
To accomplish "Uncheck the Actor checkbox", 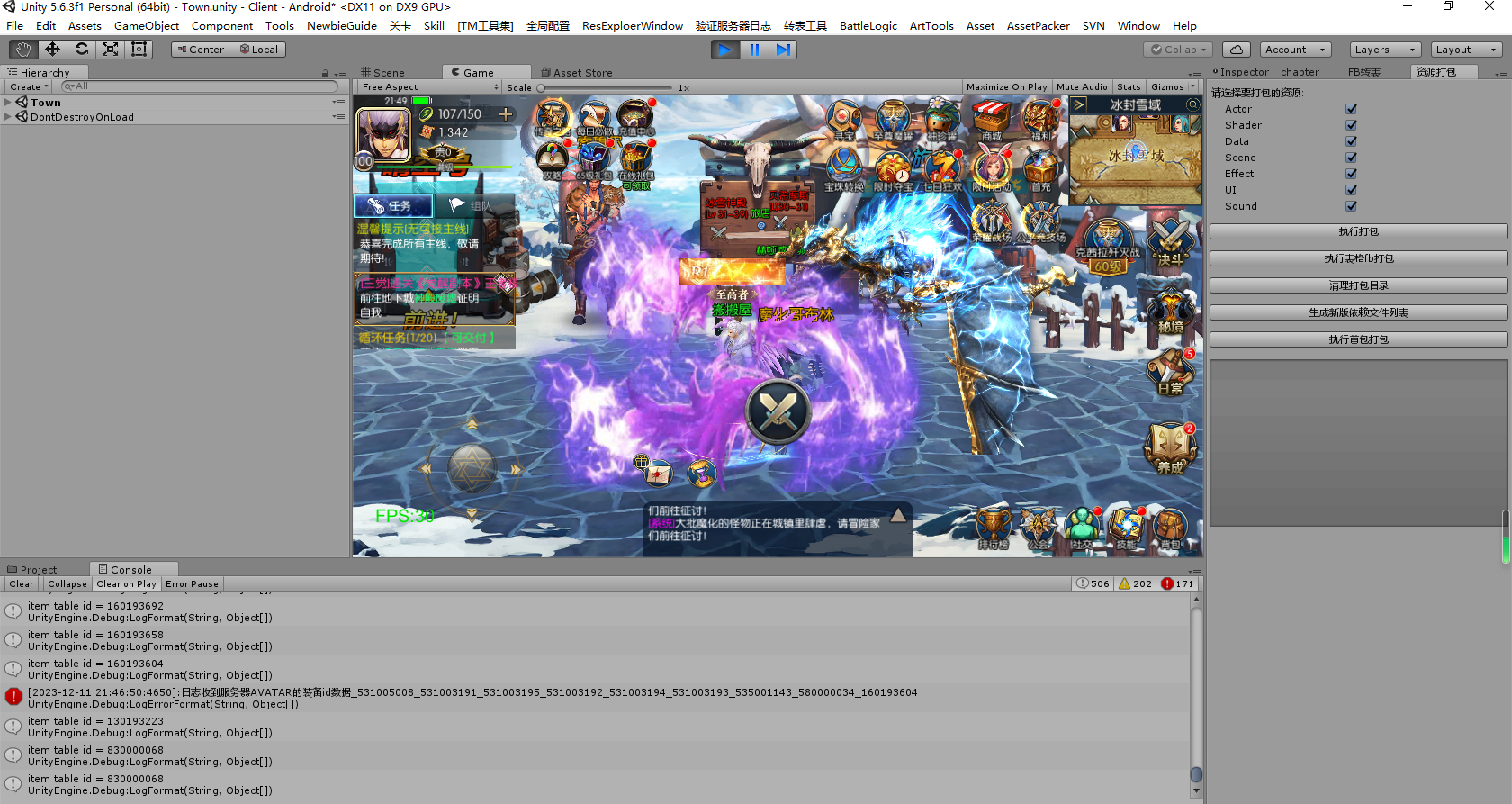I will pyautogui.click(x=1351, y=109).
